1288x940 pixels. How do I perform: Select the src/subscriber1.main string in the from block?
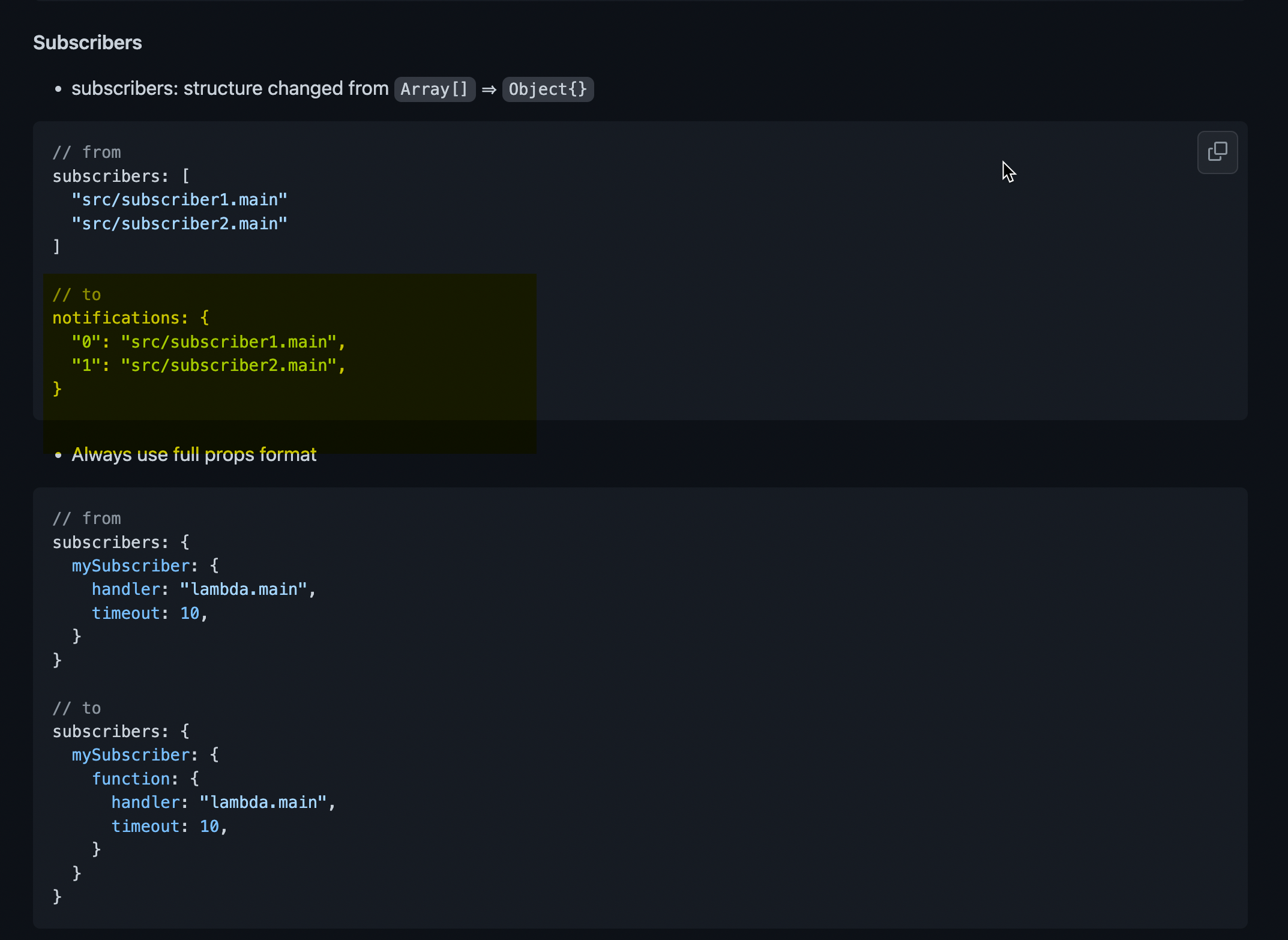coord(179,199)
